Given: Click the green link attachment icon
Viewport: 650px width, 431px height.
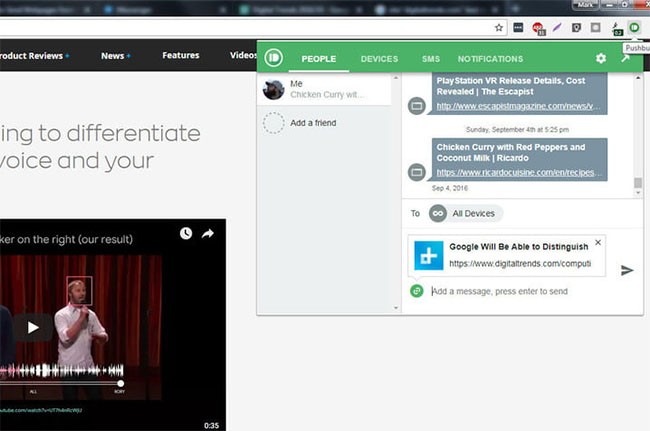Looking at the screenshot, I should pos(417,291).
